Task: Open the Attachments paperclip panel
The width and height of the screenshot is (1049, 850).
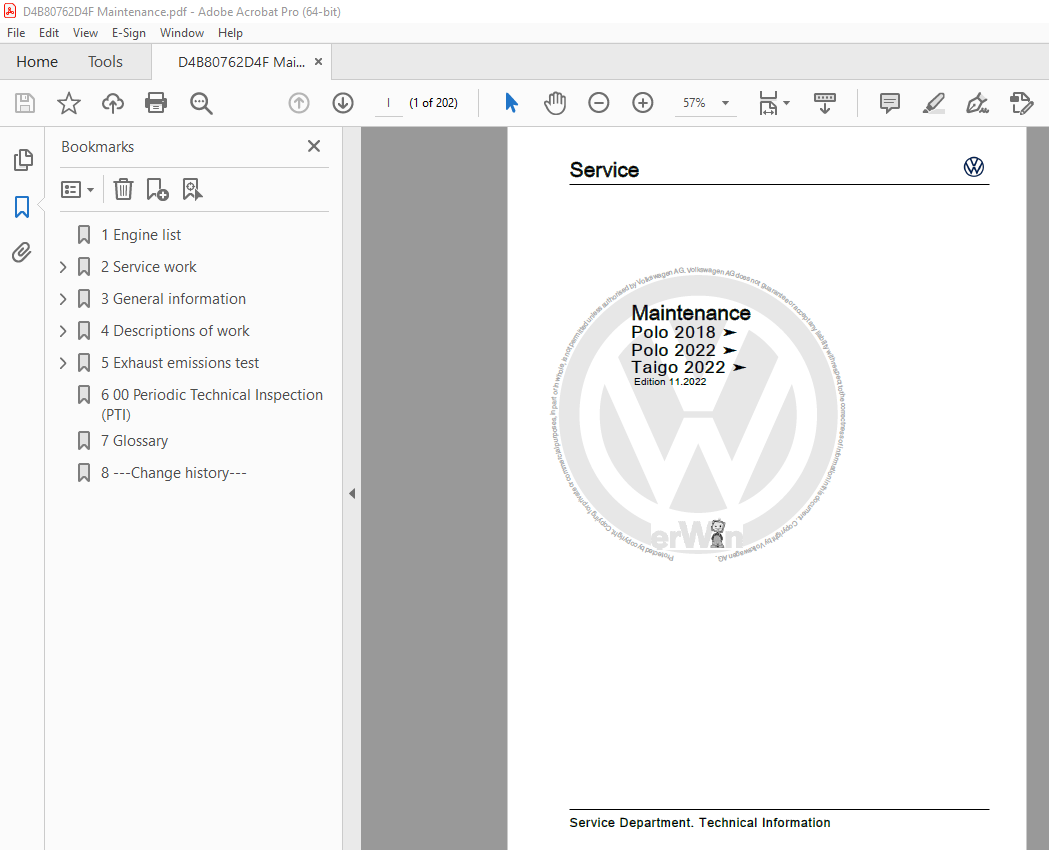Action: pos(22,252)
